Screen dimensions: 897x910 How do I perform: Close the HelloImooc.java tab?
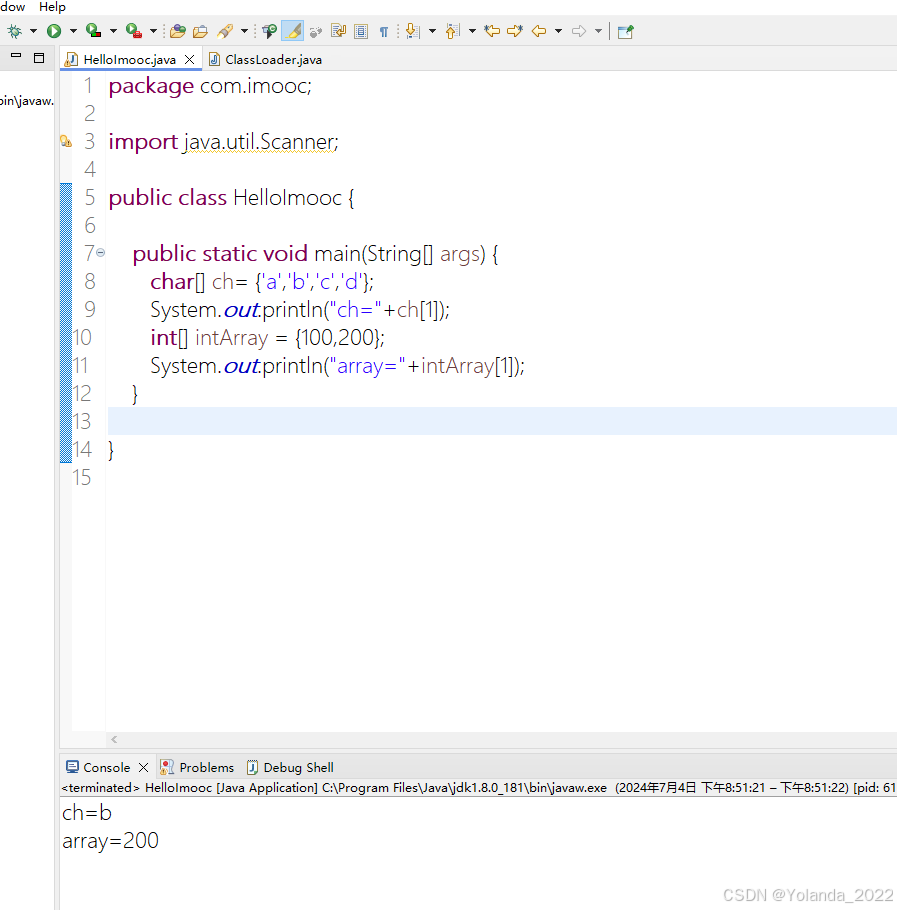click(x=189, y=60)
